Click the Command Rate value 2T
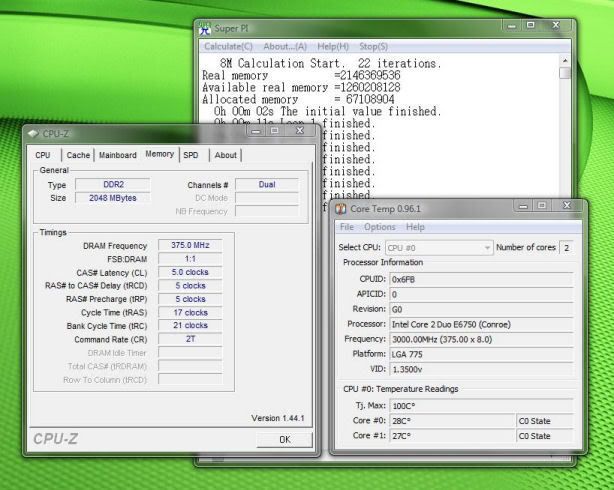 pos(190,339)
